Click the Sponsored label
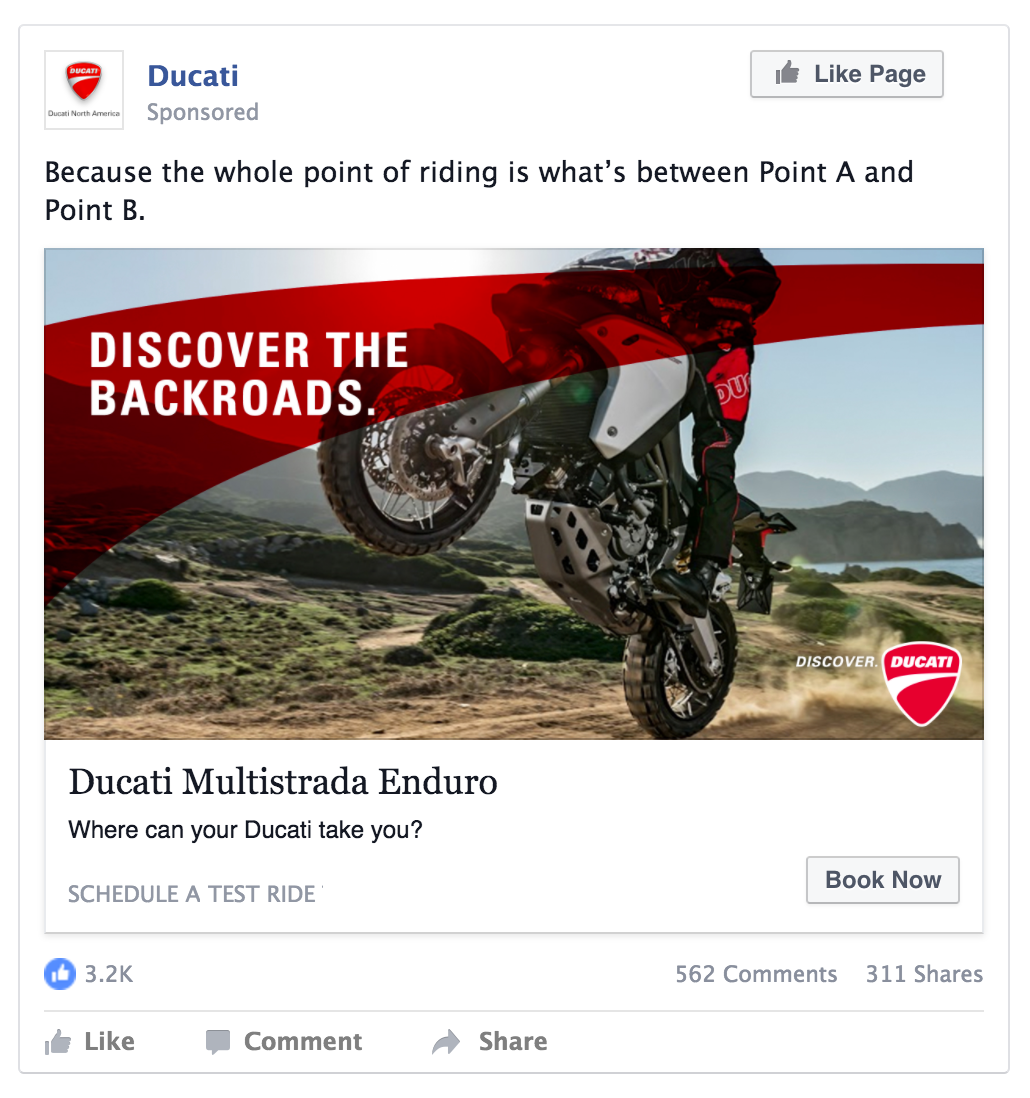 pos(202,112)
